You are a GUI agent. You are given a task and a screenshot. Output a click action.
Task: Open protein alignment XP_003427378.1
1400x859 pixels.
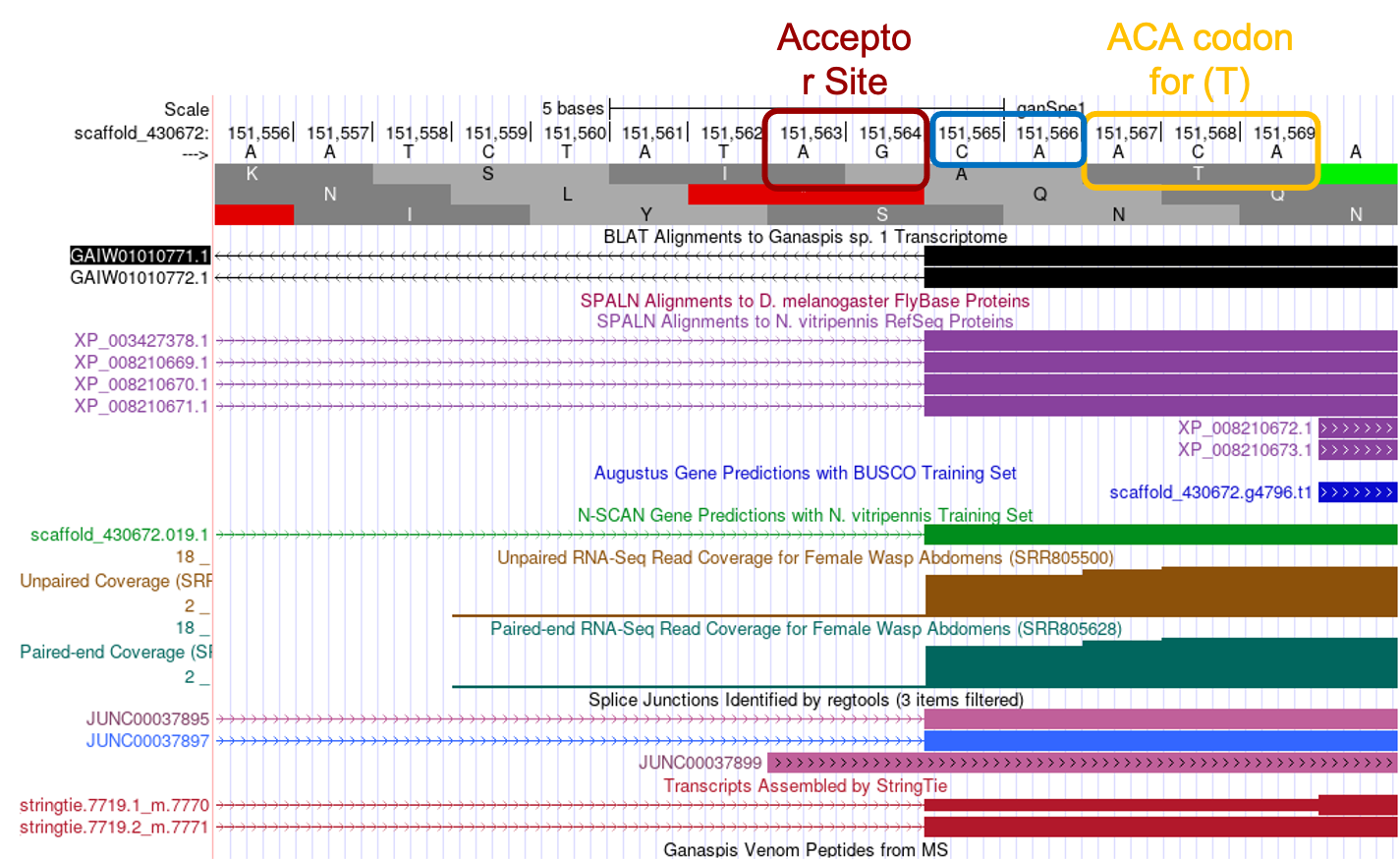tap(141, 341)
